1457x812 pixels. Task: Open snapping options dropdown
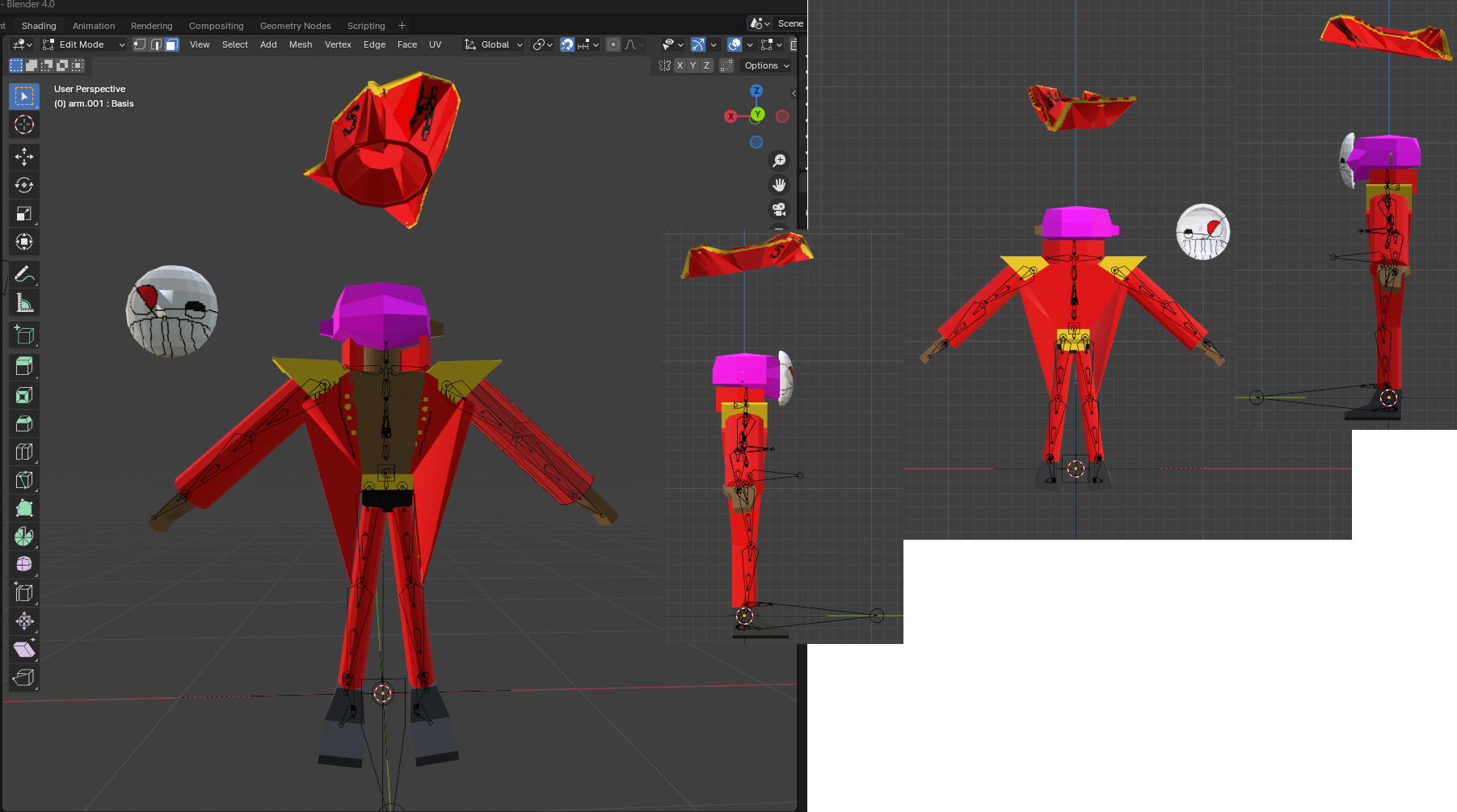(588, 44)
